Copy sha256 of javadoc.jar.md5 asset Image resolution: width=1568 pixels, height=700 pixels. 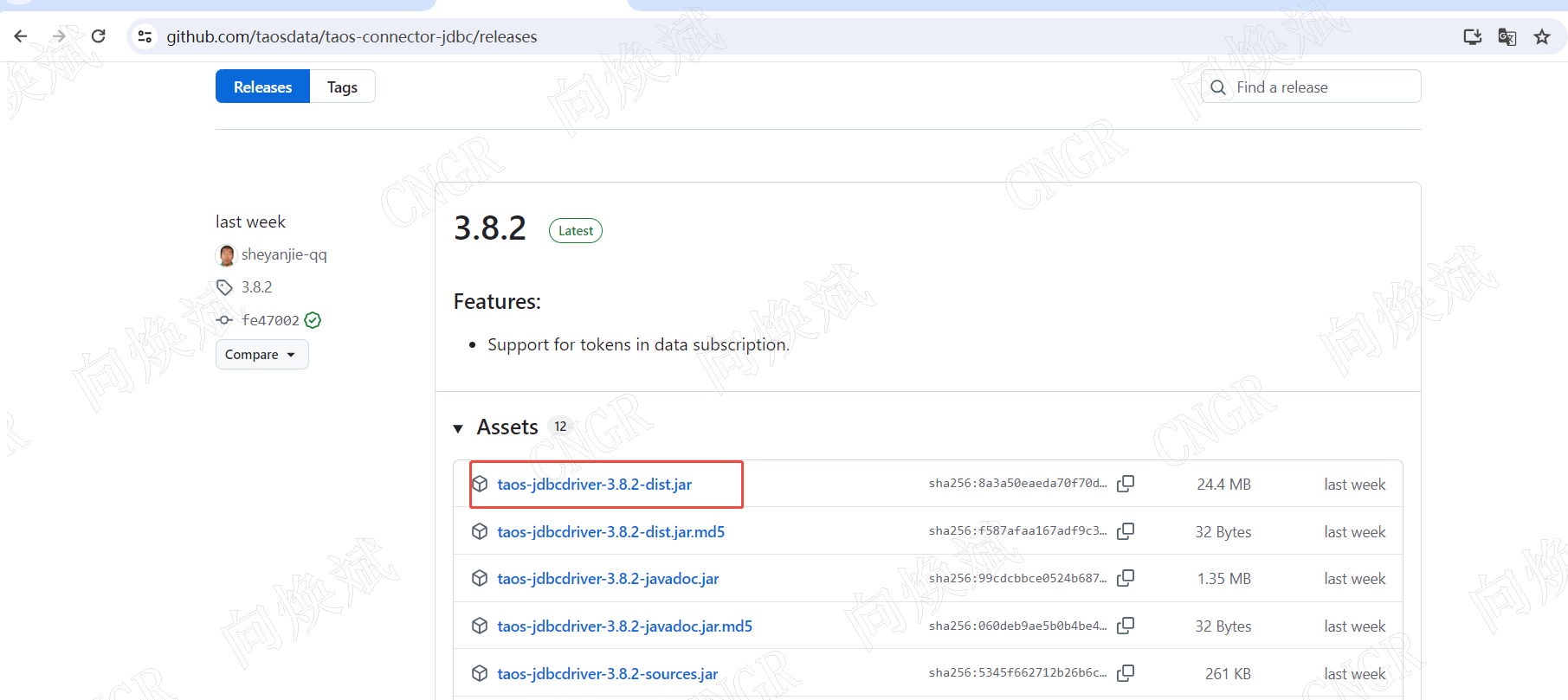coord(1126,626)
